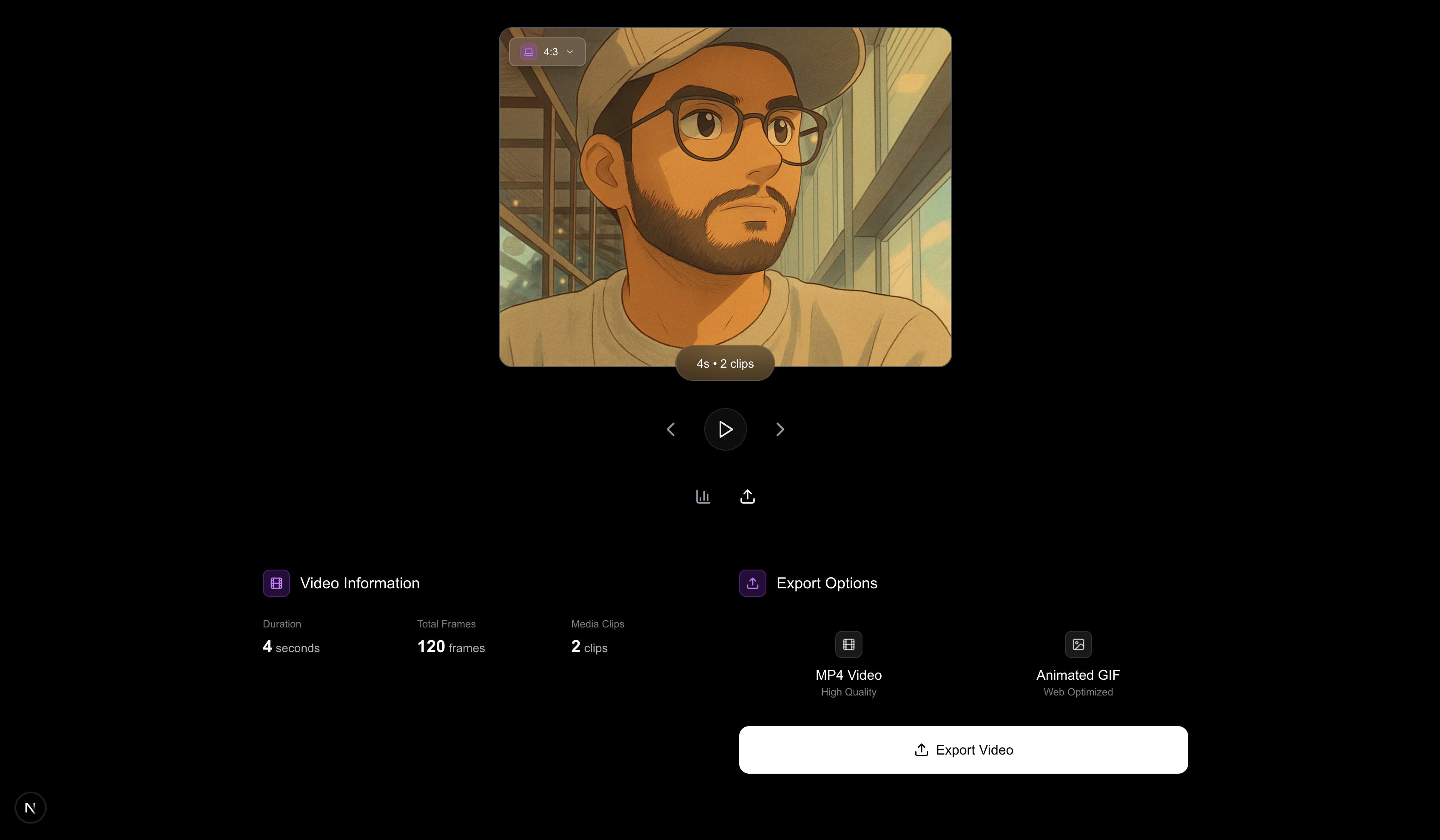This screenshot has width=1440, height=840.
Task: Click the 'Media Clips' label
Action: [598, 624]
